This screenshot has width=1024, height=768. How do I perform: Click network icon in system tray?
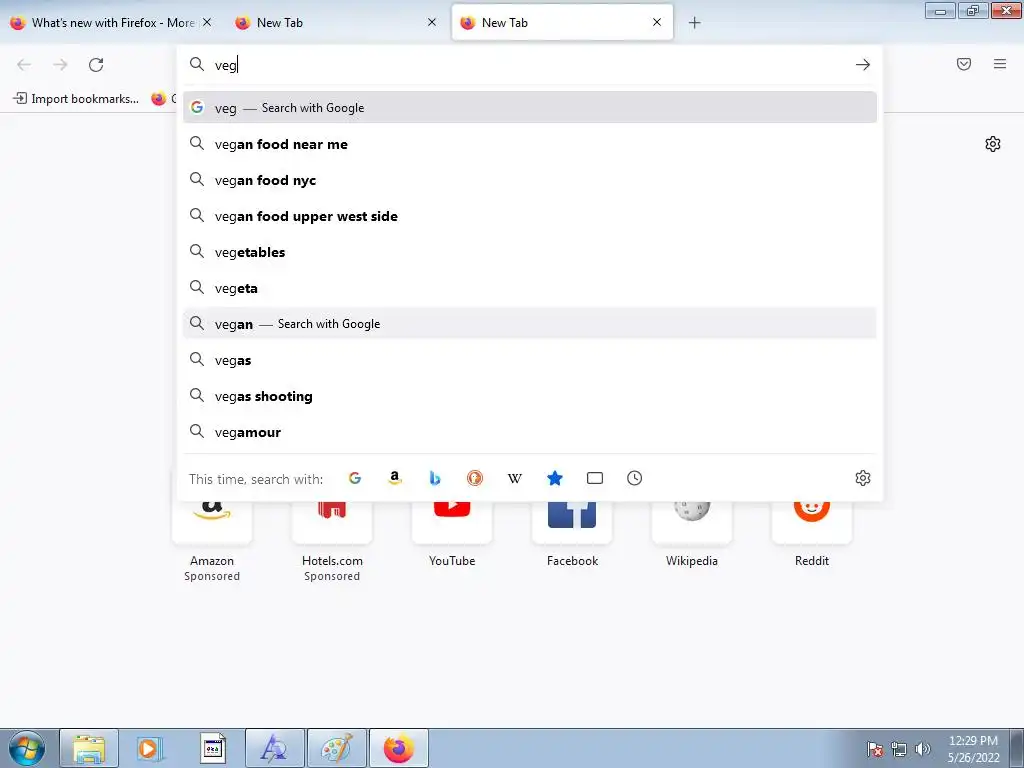(x=899, y=748)
